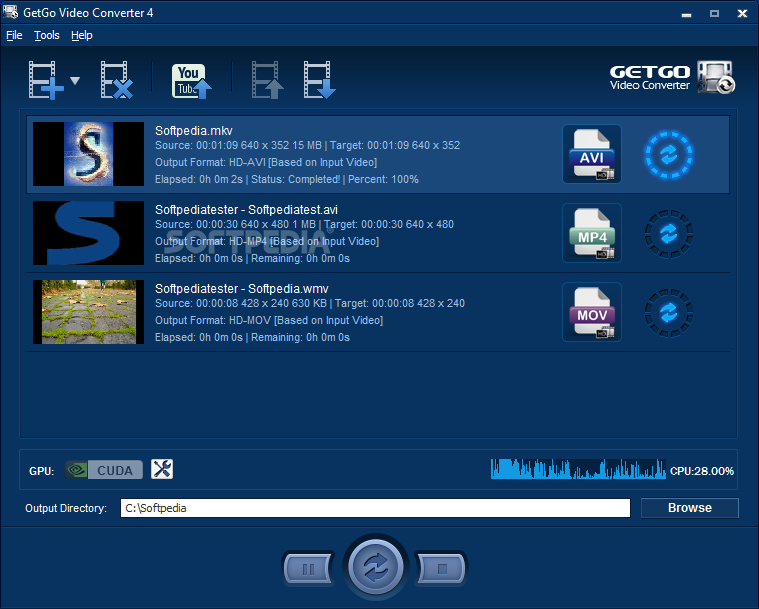
Task: Click the Add video file icon
Action: click(46, 80)
